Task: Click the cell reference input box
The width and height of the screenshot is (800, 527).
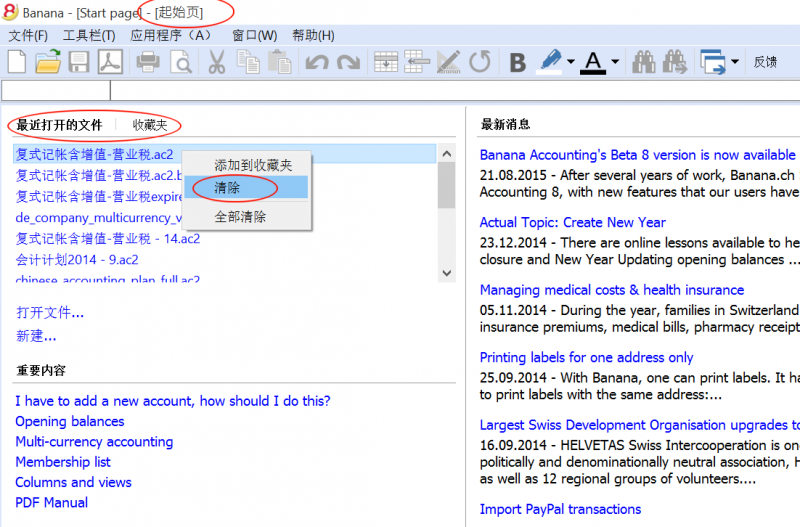Action: (56, 91)
